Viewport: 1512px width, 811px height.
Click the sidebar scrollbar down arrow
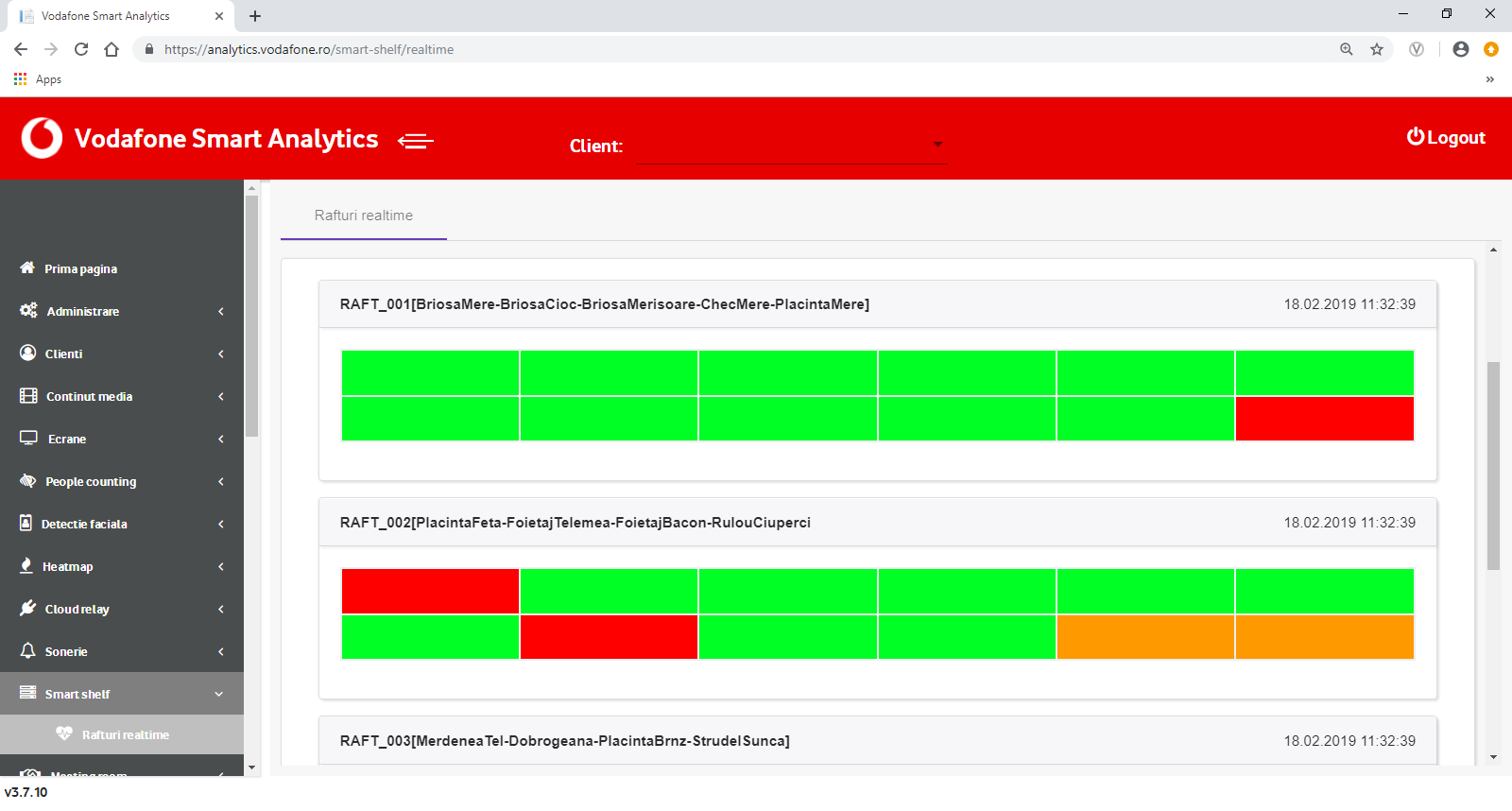(x=251, y=768)
